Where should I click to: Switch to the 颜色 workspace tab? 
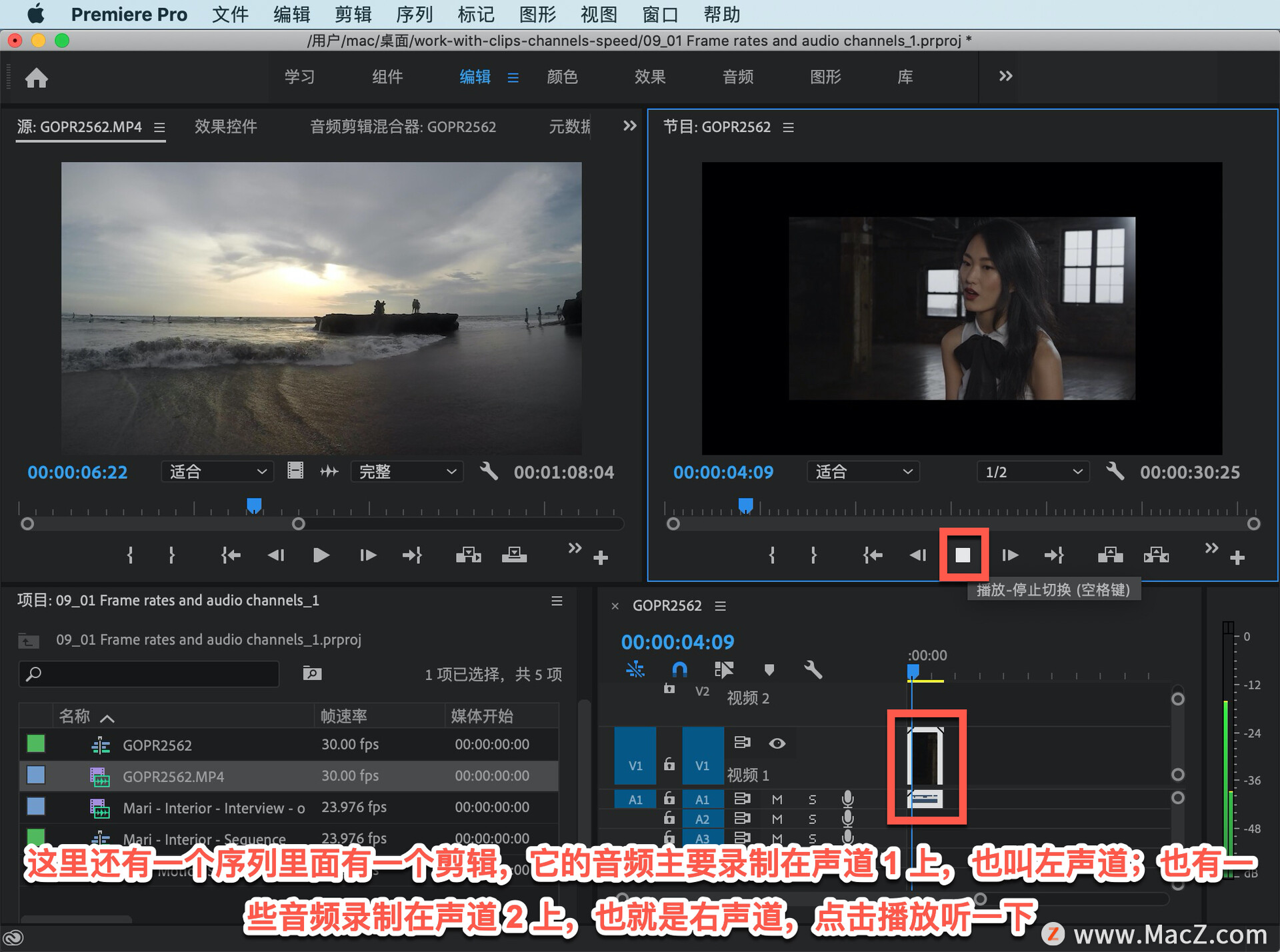click(x=563, y=77)
